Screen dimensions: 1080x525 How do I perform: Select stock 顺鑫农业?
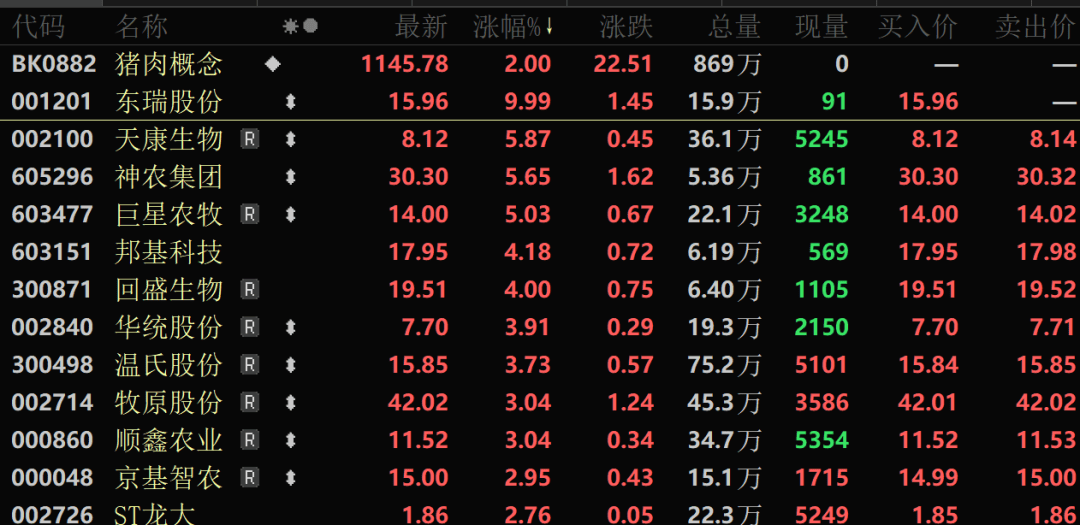(x=169, y=440)
